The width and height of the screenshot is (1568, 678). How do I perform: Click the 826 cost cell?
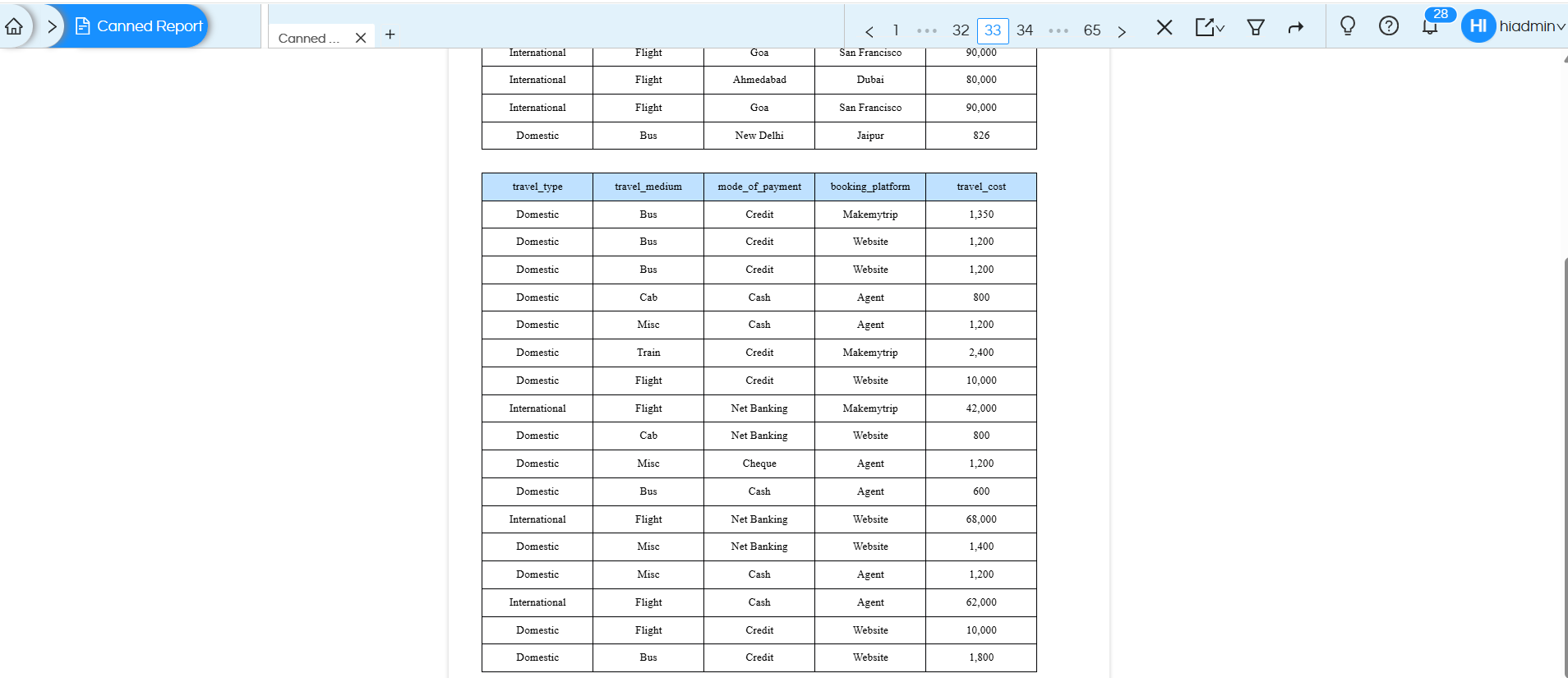[x=981, y=136]
